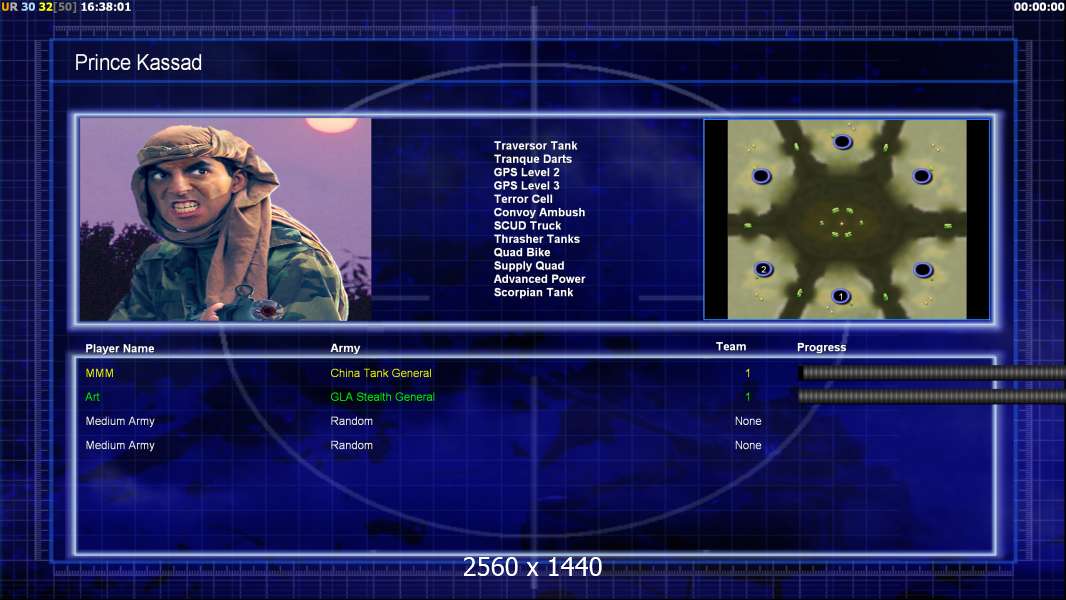Select player name "Art"
Screen dimensions: 1066x600
(92, 397)
